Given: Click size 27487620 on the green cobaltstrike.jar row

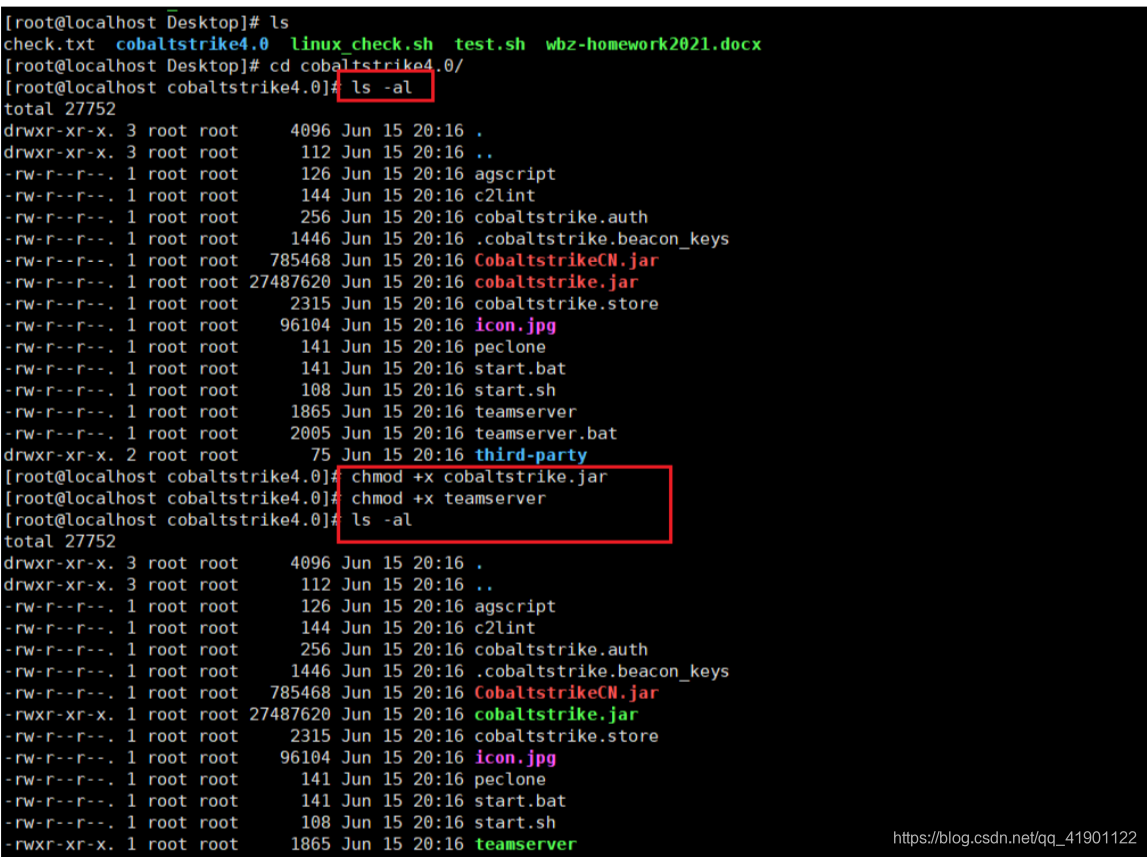Looking at the screenshot, I should 290,714.
